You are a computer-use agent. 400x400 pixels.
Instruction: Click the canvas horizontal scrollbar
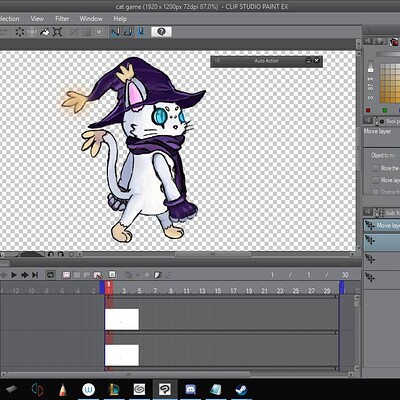213,254
